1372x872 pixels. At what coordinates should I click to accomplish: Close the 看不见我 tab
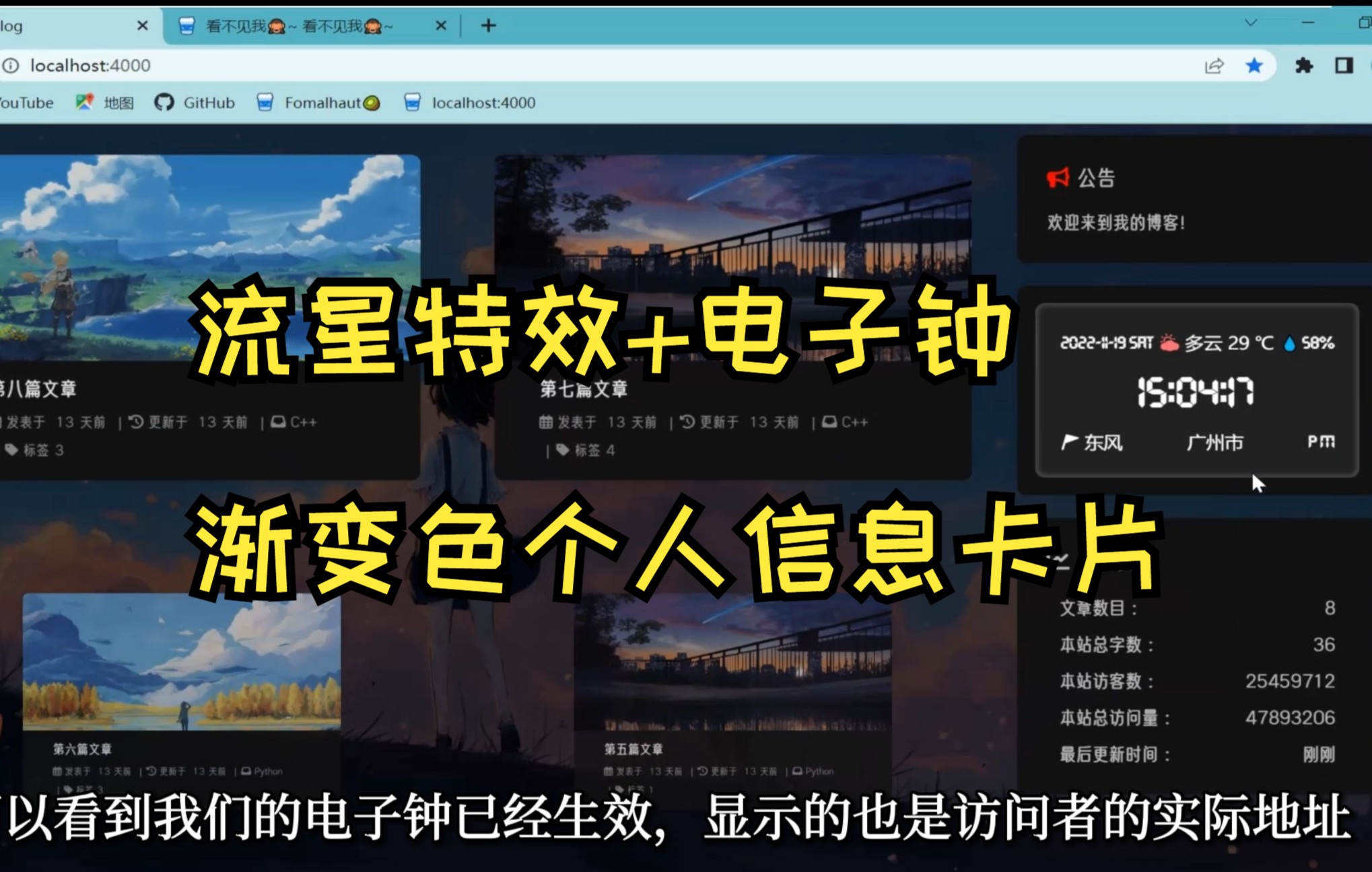click(x=441, y=26)
